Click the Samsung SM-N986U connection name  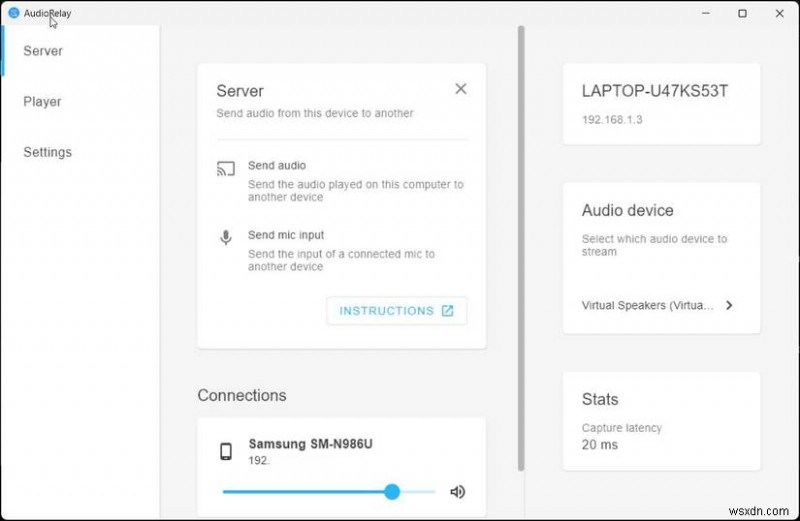click(310, 444)
